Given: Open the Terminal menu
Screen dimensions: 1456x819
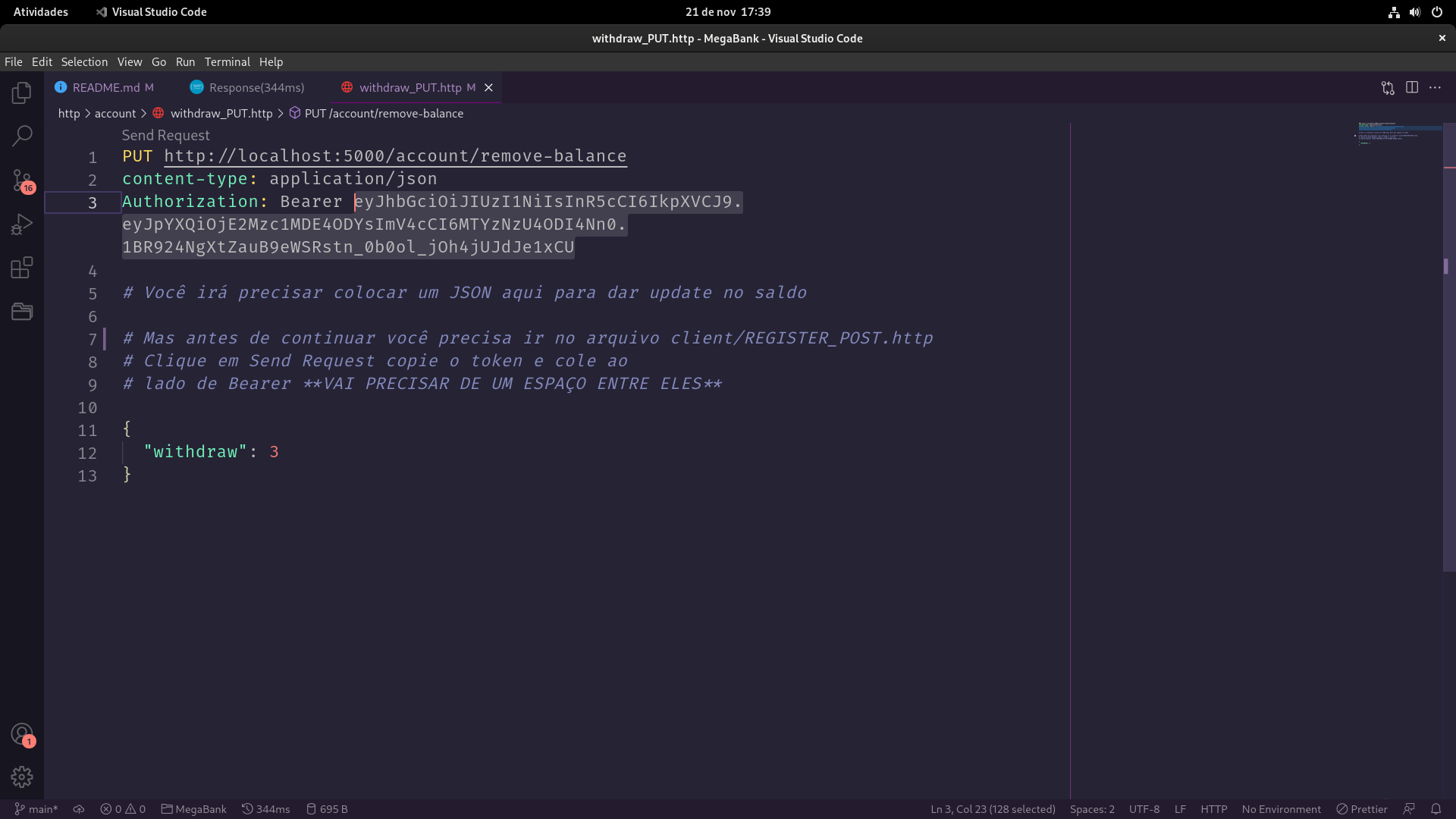Looking at the screenshot, I should pyautogui.click(x=227, y=62).
